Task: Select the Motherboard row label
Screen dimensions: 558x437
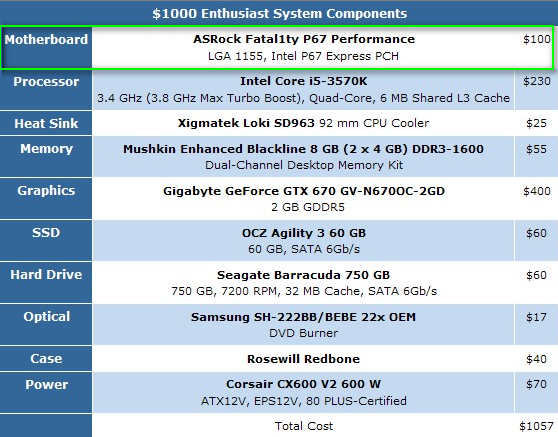Action: point(46,40)
